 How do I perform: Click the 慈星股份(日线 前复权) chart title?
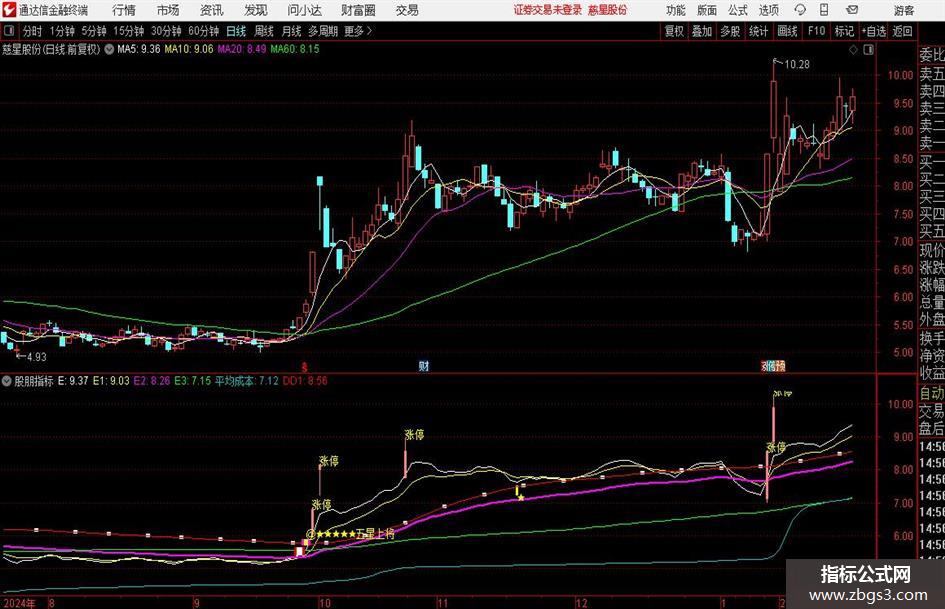pos(51,49)
